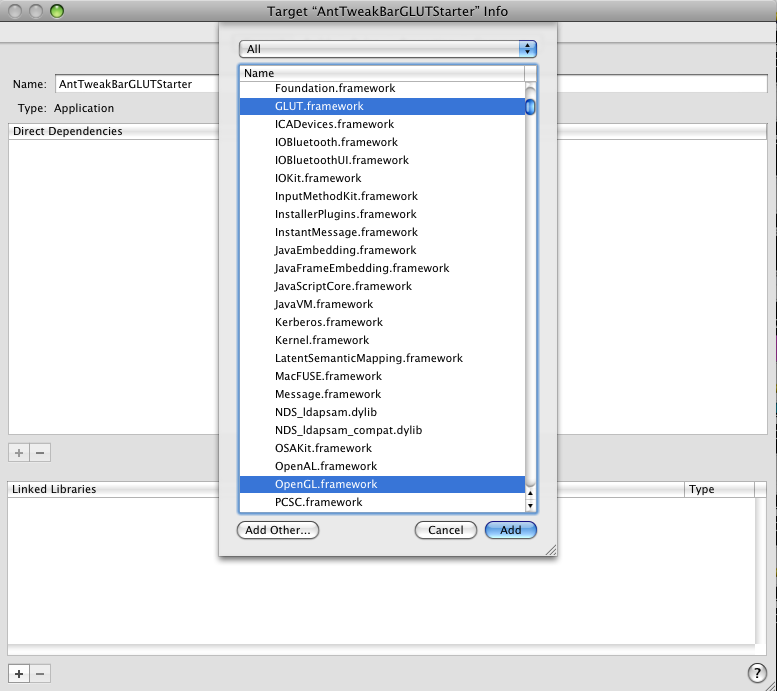Click the sheet's bottom-right resize handle
This screenshot has width=777, height=691.
click(x=549, y=549)
